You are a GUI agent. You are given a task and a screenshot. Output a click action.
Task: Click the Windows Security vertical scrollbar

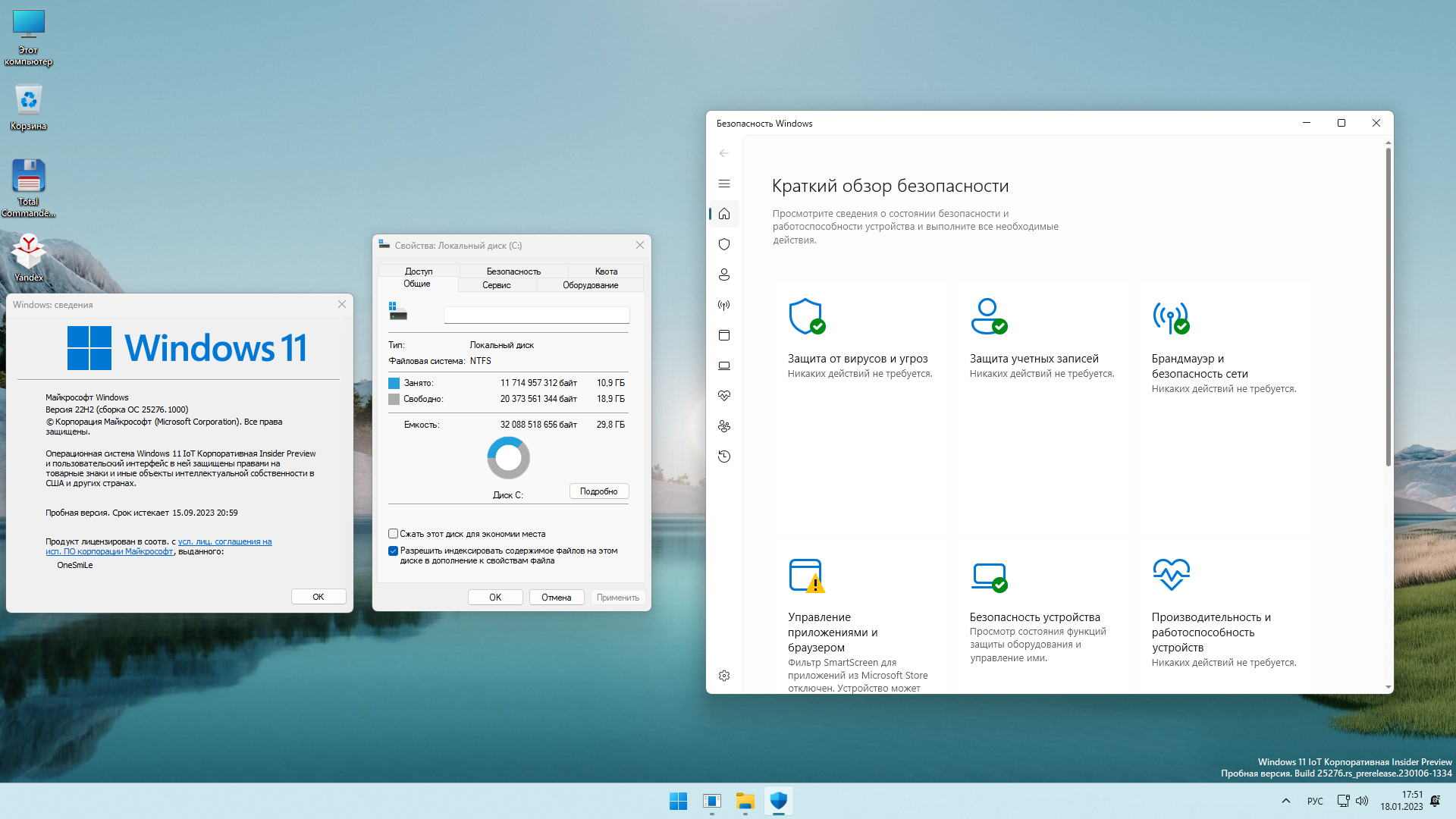click(1389, 306)
